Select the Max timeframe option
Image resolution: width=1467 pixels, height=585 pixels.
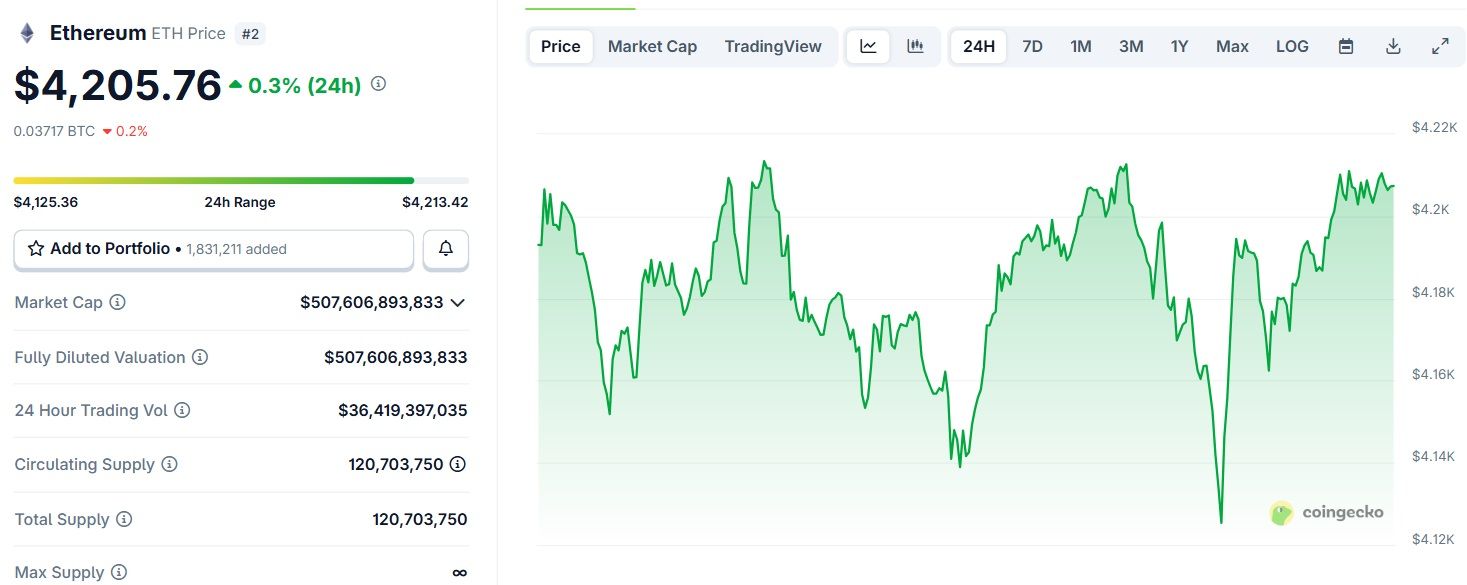1232,45
